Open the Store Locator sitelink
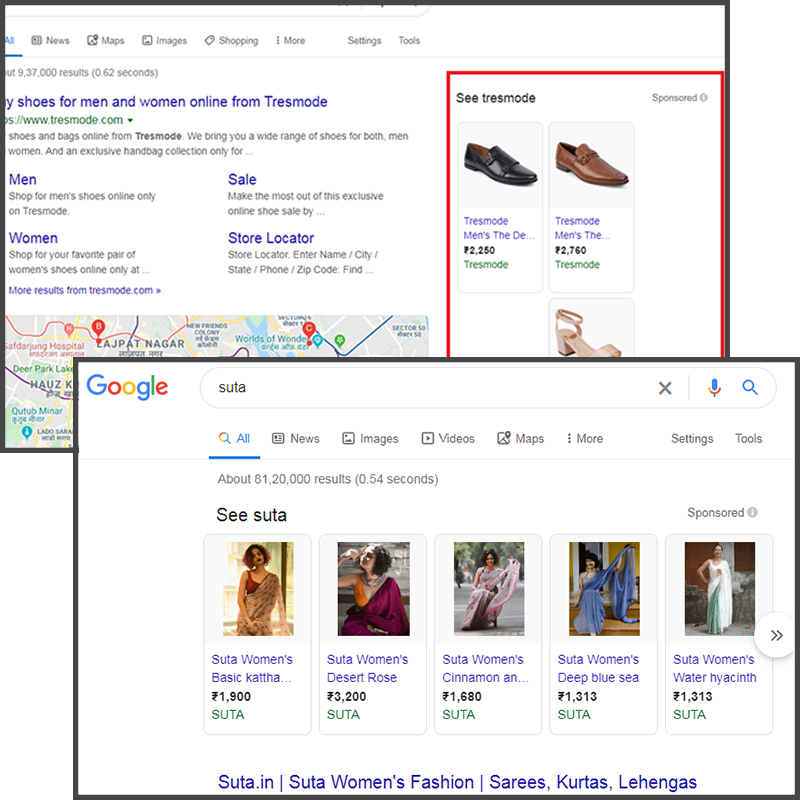Screen dimensions: 800x800 point(270,238)
